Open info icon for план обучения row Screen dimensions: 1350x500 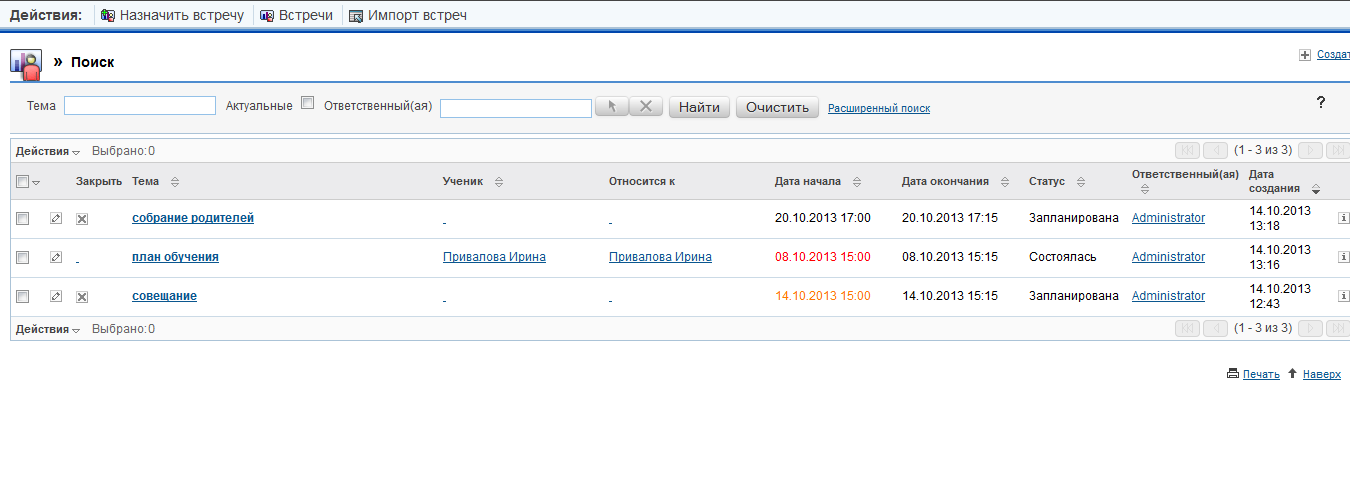1343,257
